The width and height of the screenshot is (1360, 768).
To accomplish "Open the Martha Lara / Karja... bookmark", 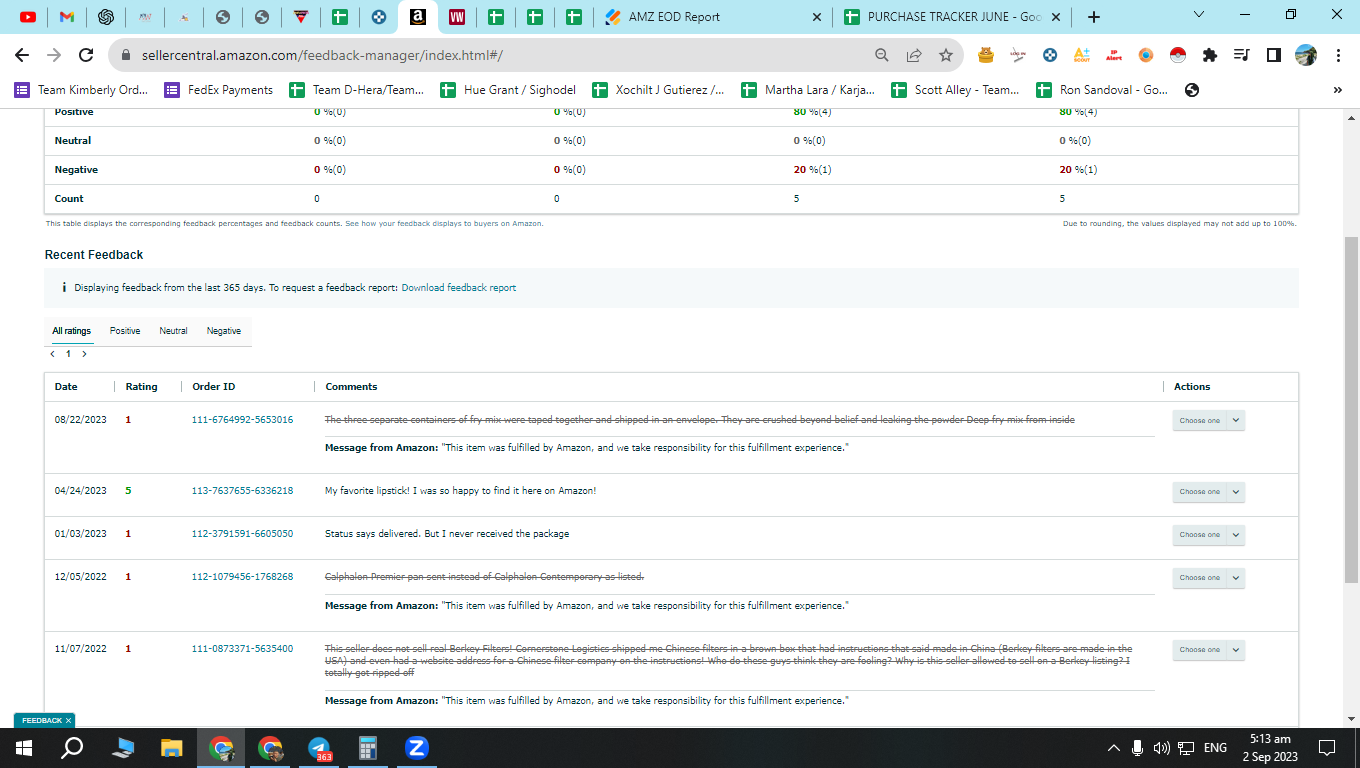I will [808, 90].
